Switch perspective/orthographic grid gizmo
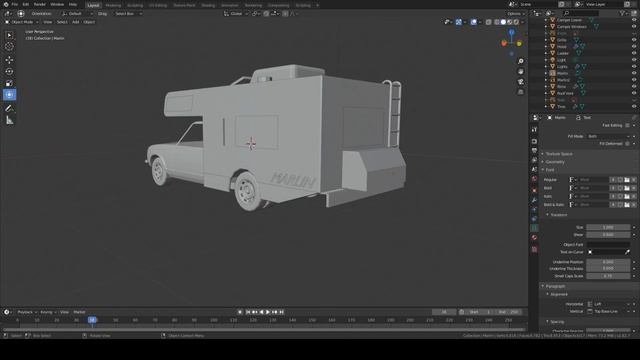The image size is (640, 360). pyautogui.click(x=520, y=92)
